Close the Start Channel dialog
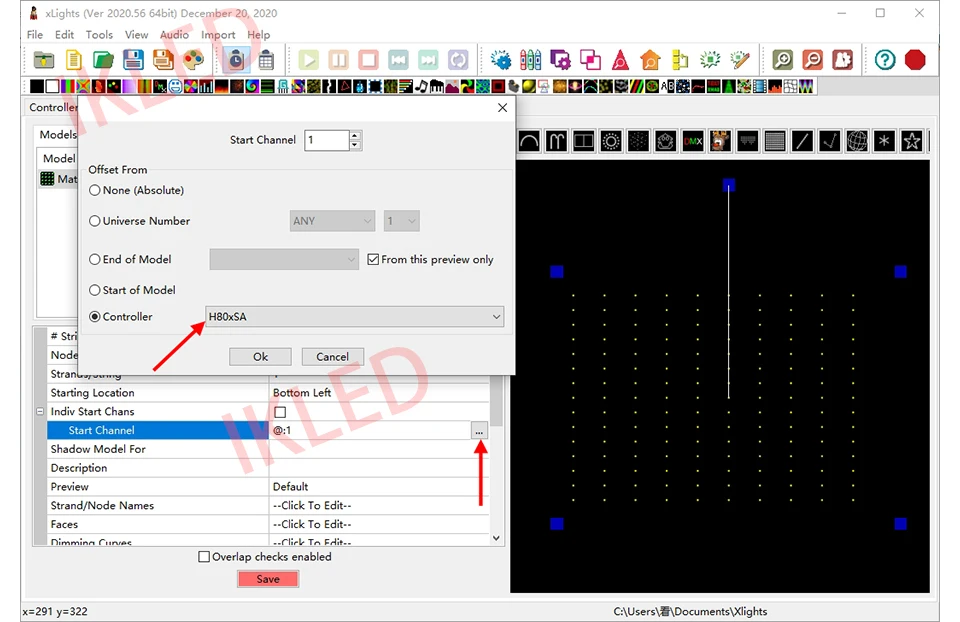Image resolution: width=960 pixels, height=622 pixels. (x=503, y=108)
